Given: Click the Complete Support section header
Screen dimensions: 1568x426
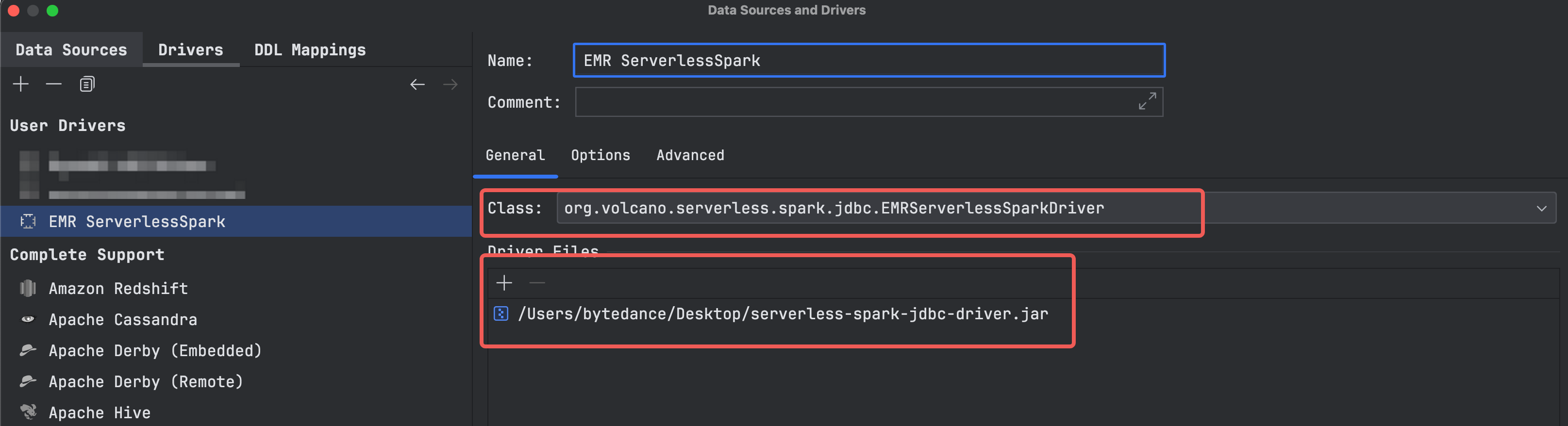Looking at the screenshot, I should (87, 255).
